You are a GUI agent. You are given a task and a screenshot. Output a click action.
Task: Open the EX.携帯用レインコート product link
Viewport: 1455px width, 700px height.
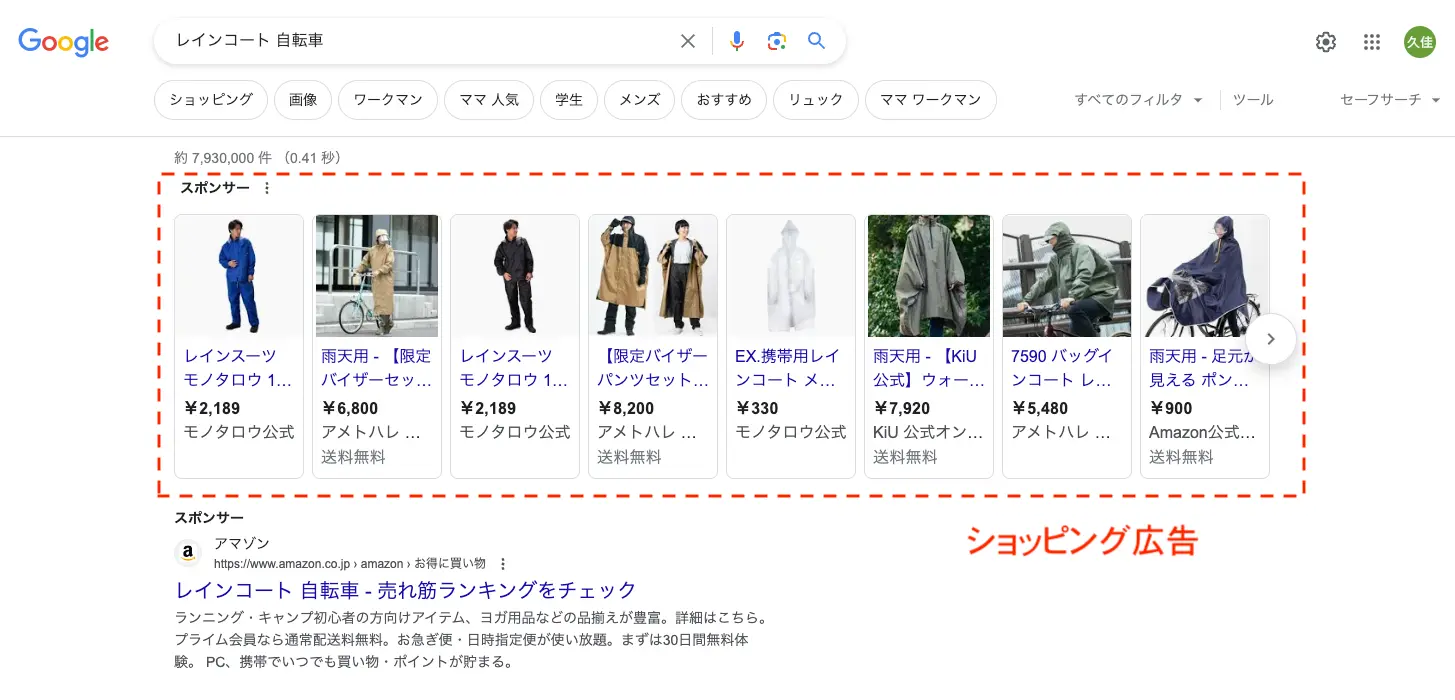788,368
